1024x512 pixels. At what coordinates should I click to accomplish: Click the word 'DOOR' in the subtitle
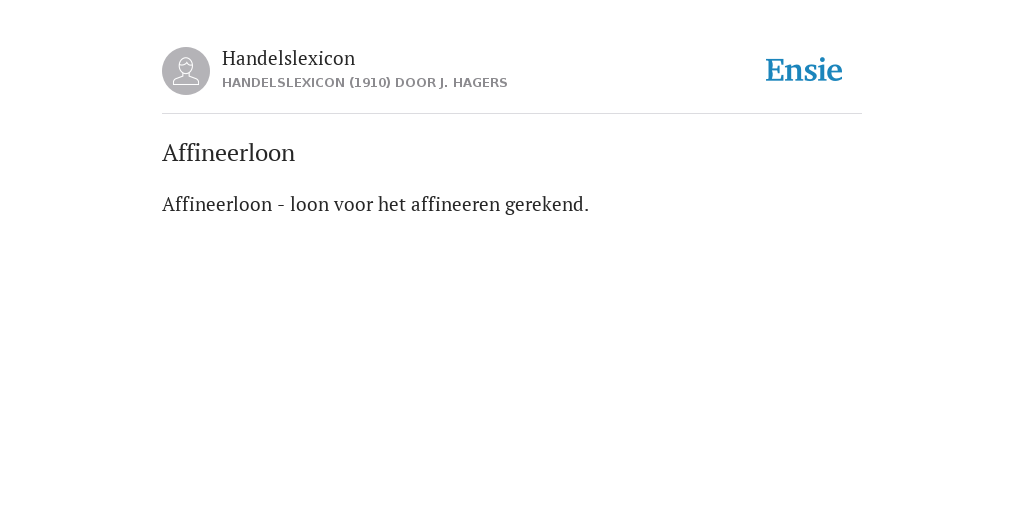pyautogui.click(x=415, y=83)
